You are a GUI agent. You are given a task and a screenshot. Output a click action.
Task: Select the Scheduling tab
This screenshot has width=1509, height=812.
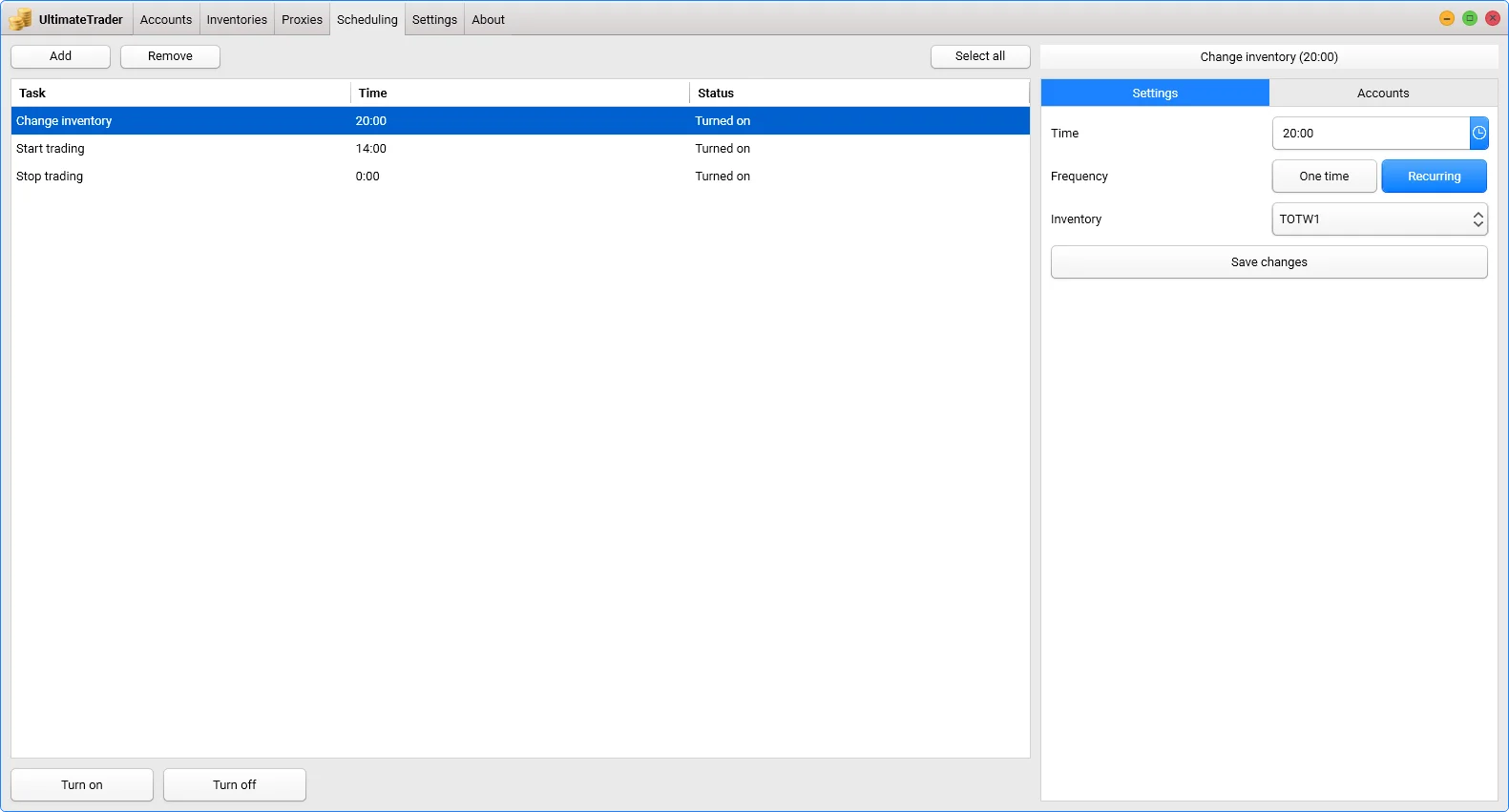point(367,19)
